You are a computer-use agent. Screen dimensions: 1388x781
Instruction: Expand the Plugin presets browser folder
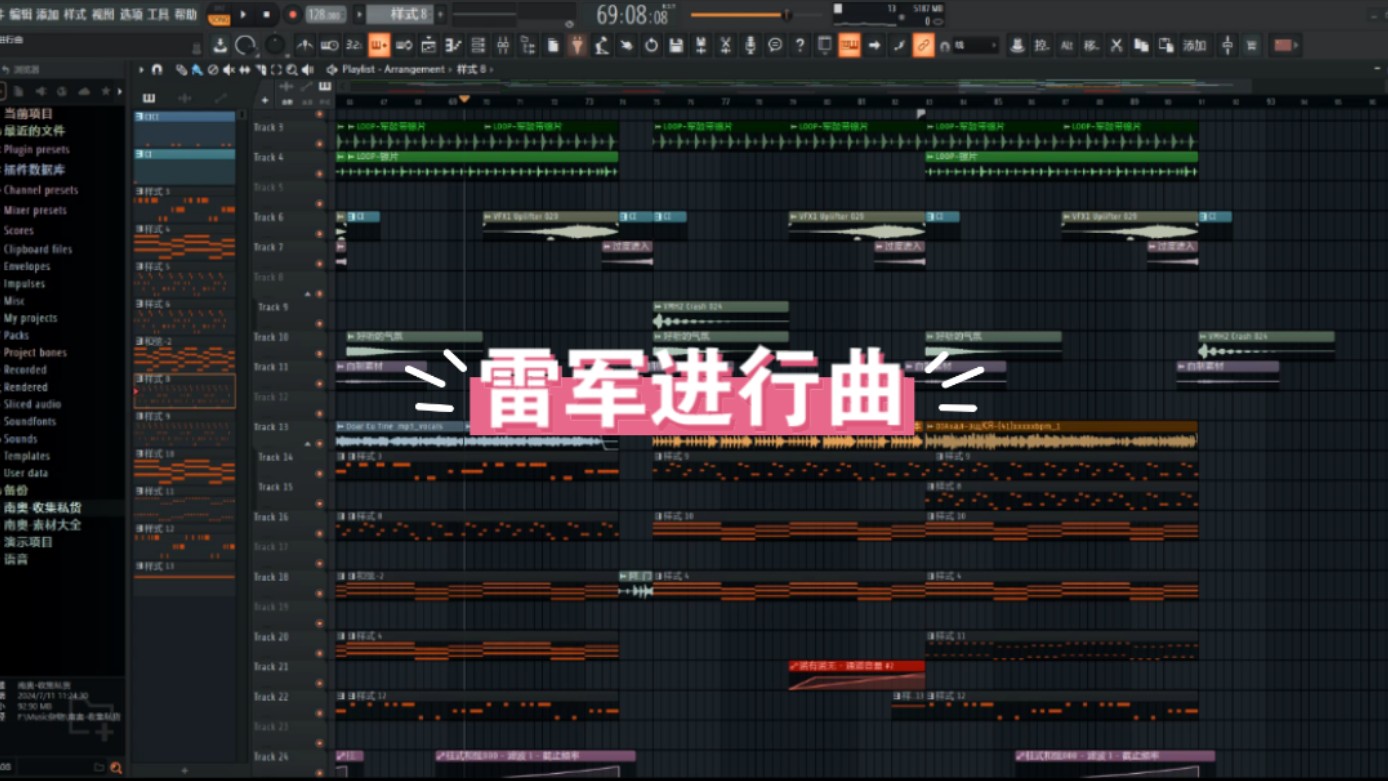point(36,150)
